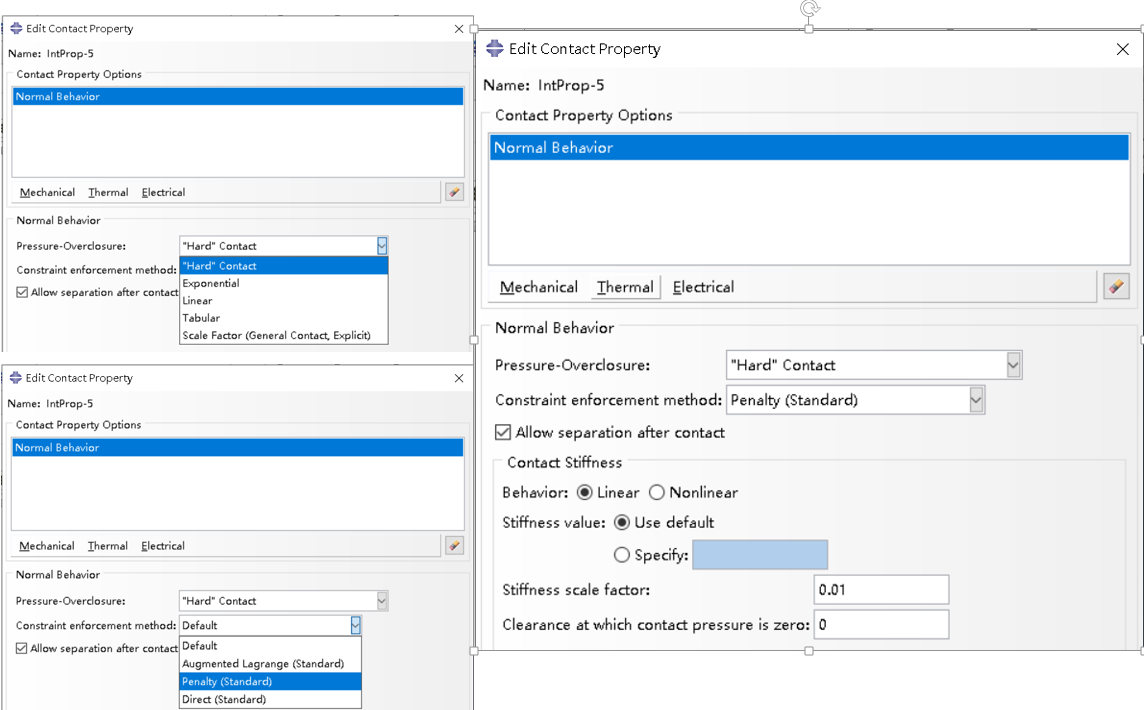
Task: Open the Electrical menu in the large dialog
Action: [703, 287]
